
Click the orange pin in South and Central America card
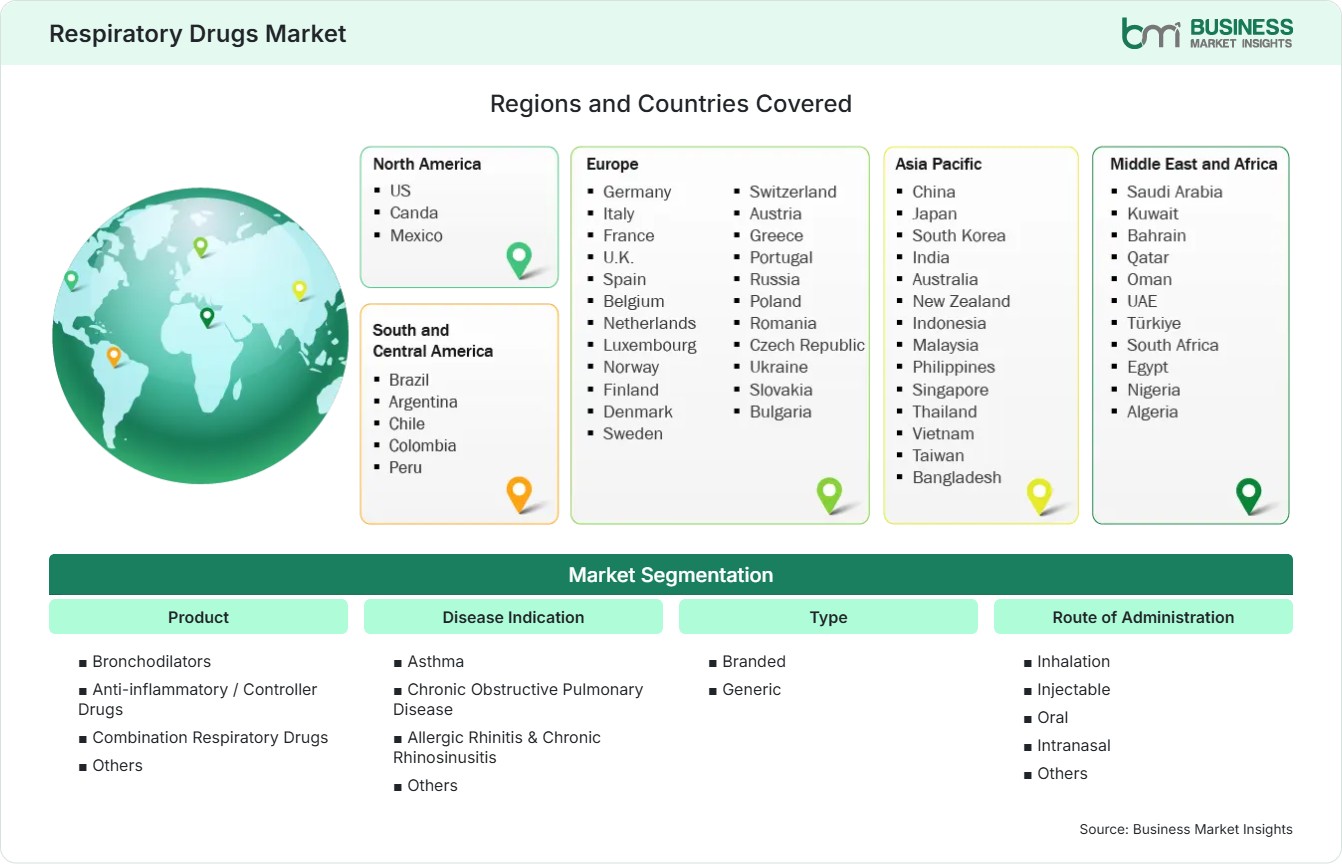(518, 494)
